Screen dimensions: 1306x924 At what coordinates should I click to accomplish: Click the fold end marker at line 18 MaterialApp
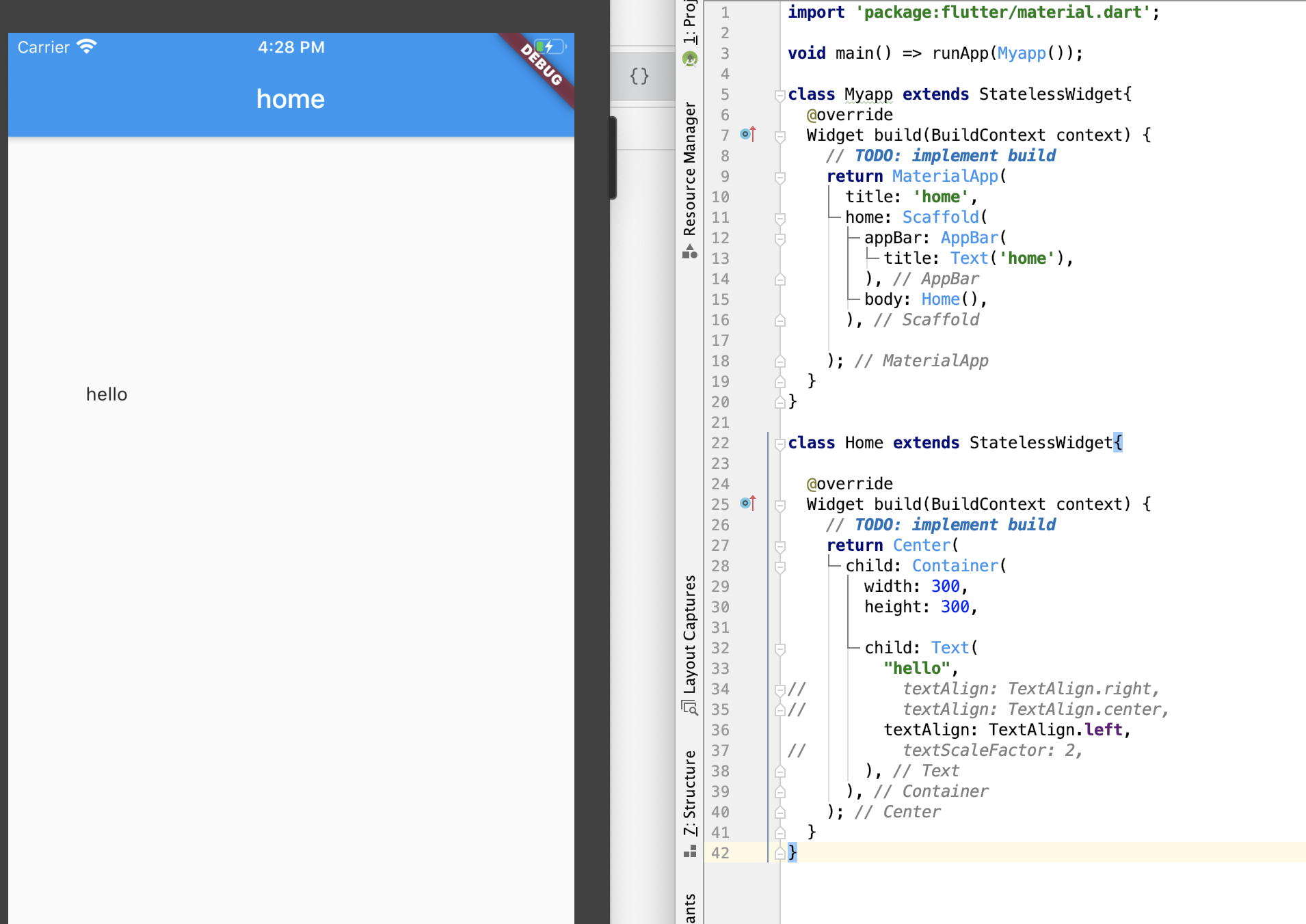tap(779, 362)
